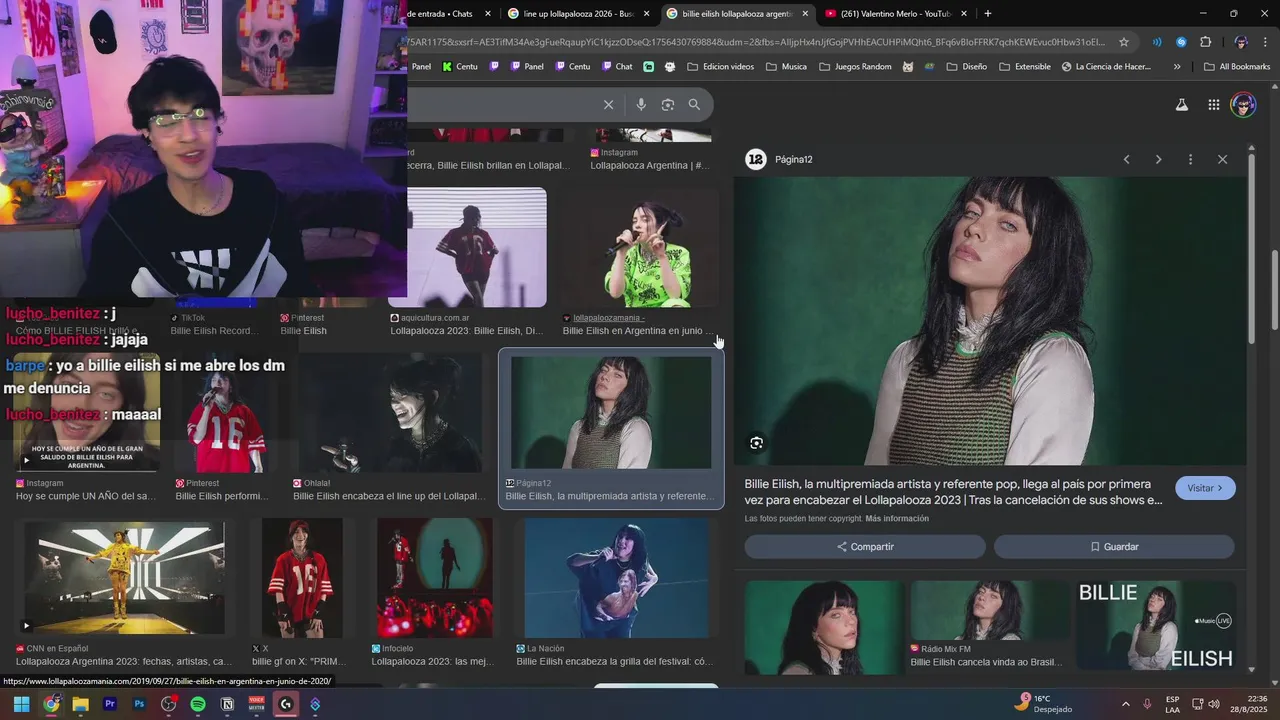Open the Extensible bookmark folder
Viewport: 1280px width, 720px height.
pyautogui.click(x=1023, y=67)
